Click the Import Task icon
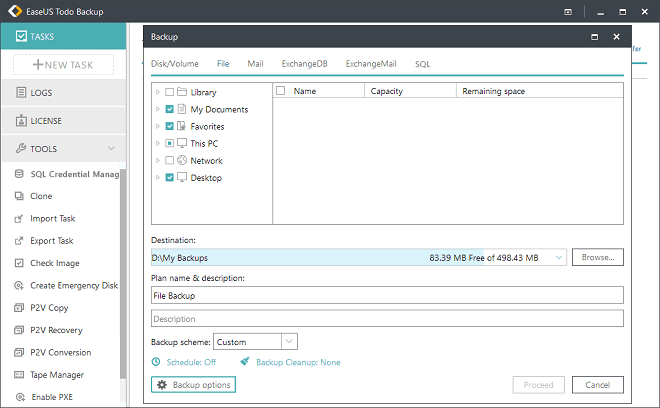Viewport: 660px width, 408px height. [19, 219]
